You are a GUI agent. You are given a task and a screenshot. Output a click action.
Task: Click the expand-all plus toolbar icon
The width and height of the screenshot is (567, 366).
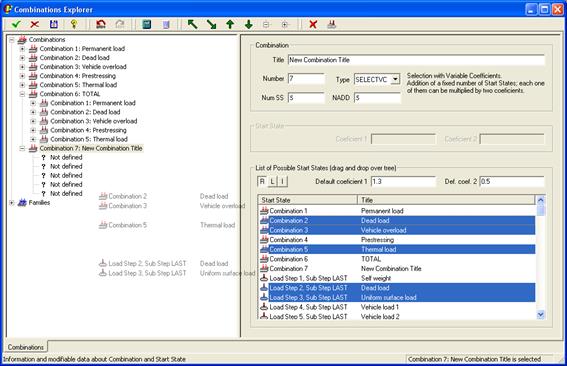point(285,25)
